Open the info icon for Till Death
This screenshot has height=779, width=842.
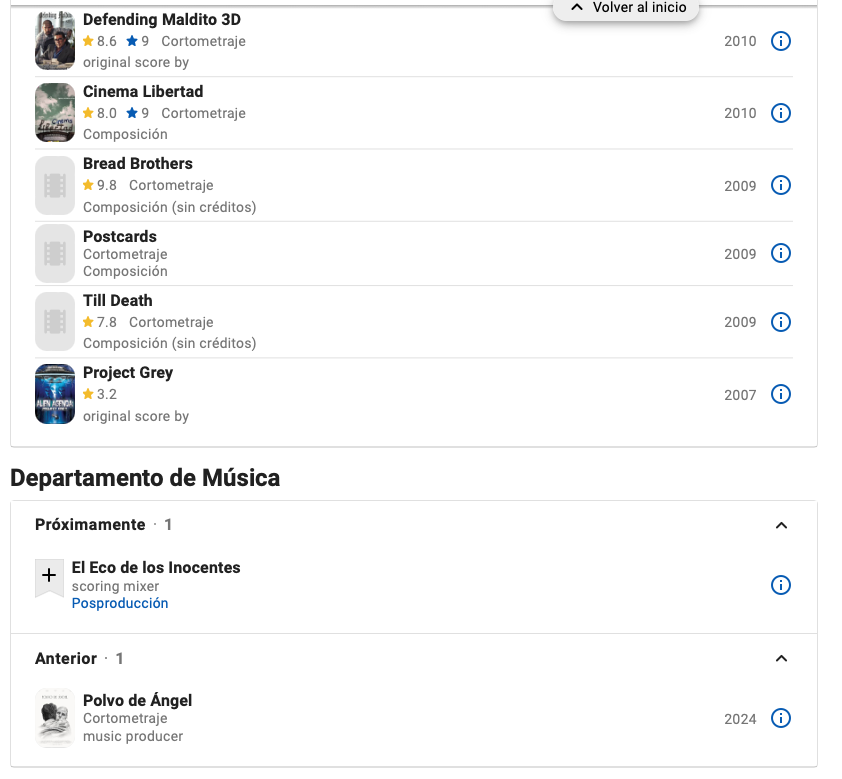(781, 322)
